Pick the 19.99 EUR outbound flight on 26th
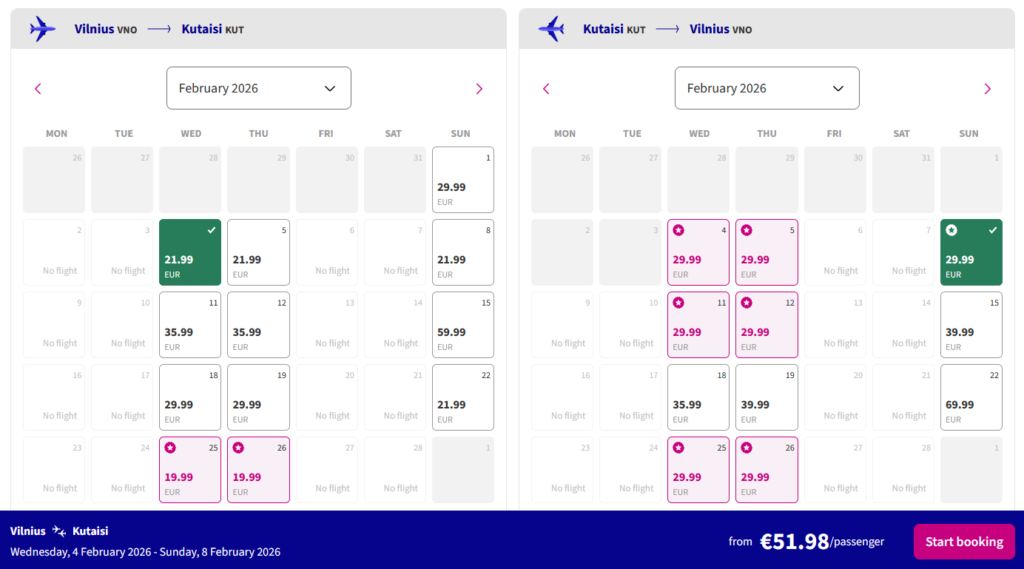The width and height of the screenshot is (1024, 569). pyautogui.click(x=258, y=470)
